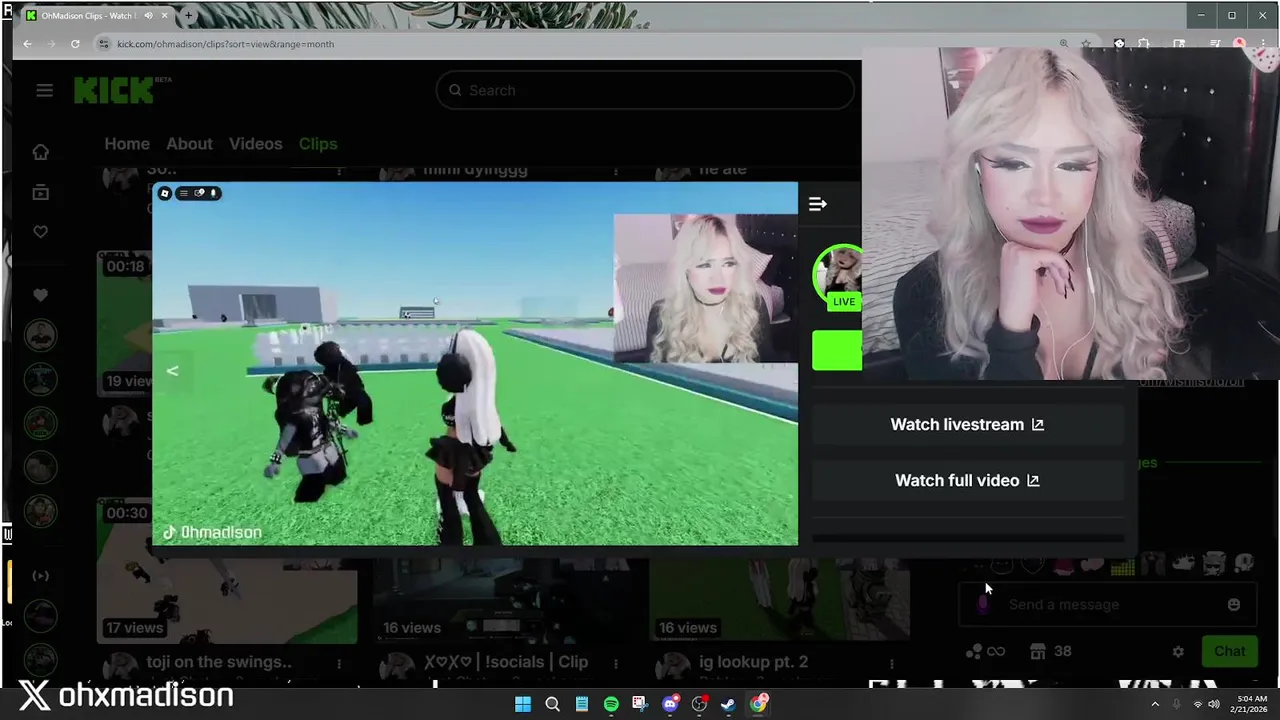Open the Windows Start menu
Screen dimensions: 1280x720
(x=523, y=704)
